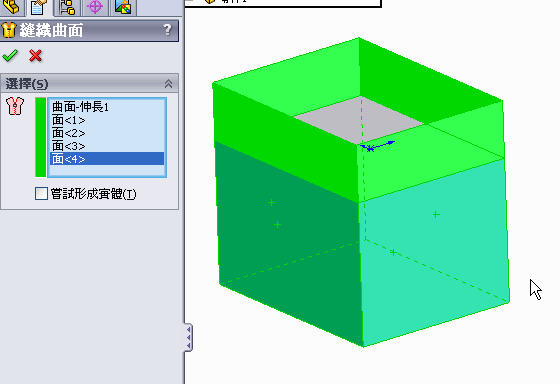Screen dimensions: 560x384
Task: Open the FeatureManager design tree tab
Action: [x=12, y=7]
